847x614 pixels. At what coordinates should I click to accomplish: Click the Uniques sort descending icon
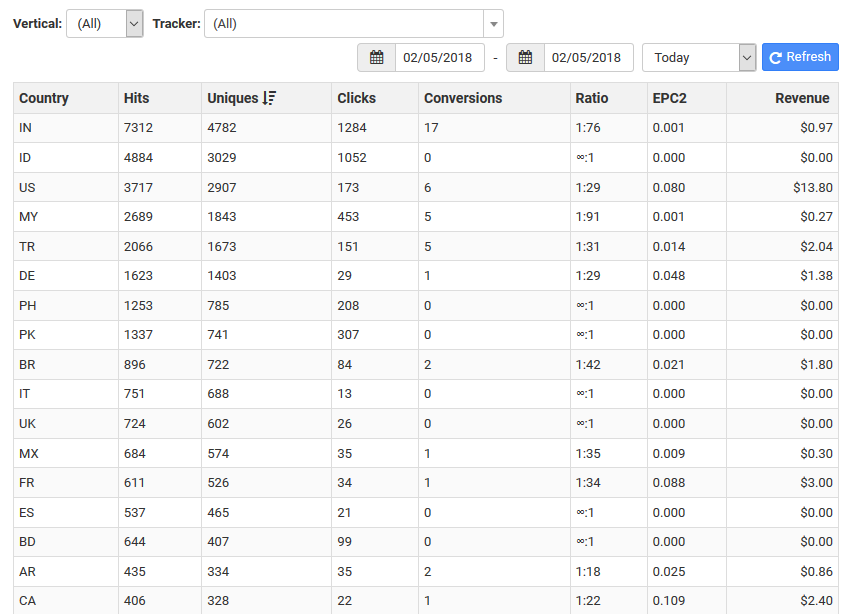(269, 98)
